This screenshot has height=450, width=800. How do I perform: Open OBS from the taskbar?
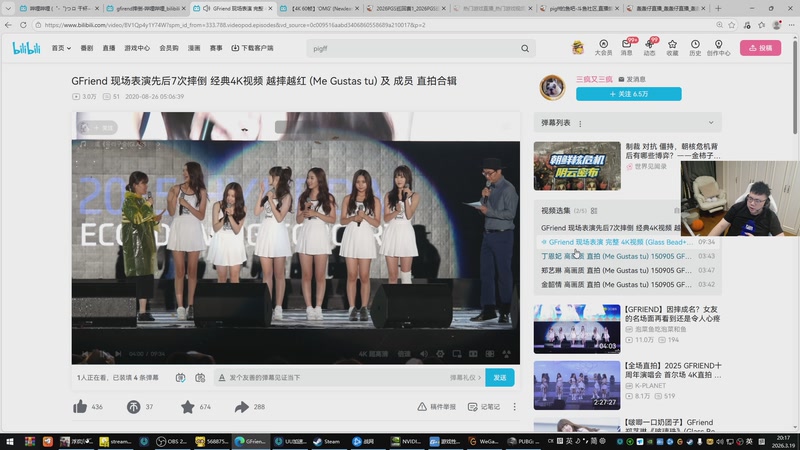click(x=171, y=441)
